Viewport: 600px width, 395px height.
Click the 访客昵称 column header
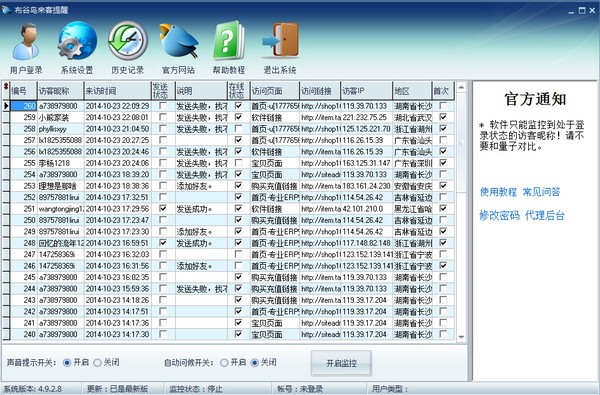tap(60, 91)
